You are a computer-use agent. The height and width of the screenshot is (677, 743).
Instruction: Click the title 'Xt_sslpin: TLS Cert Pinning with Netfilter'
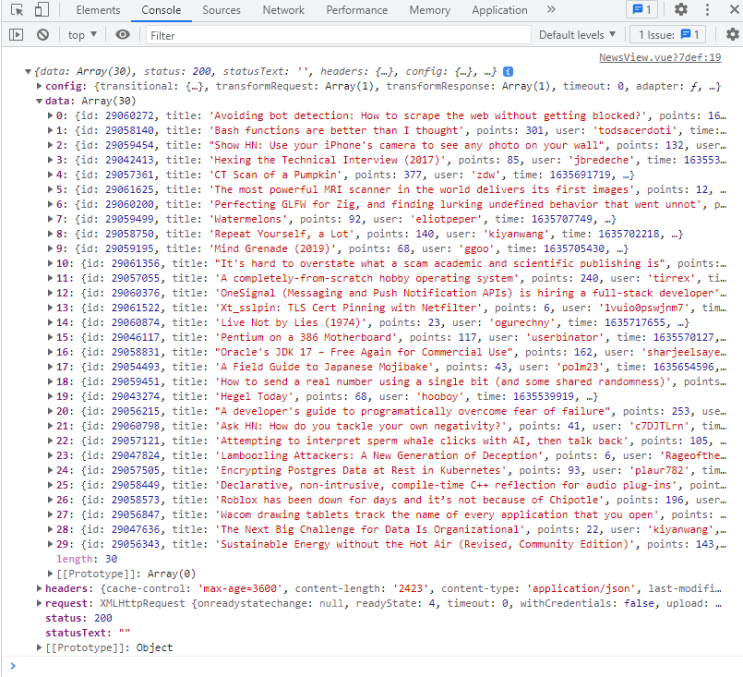349,308
